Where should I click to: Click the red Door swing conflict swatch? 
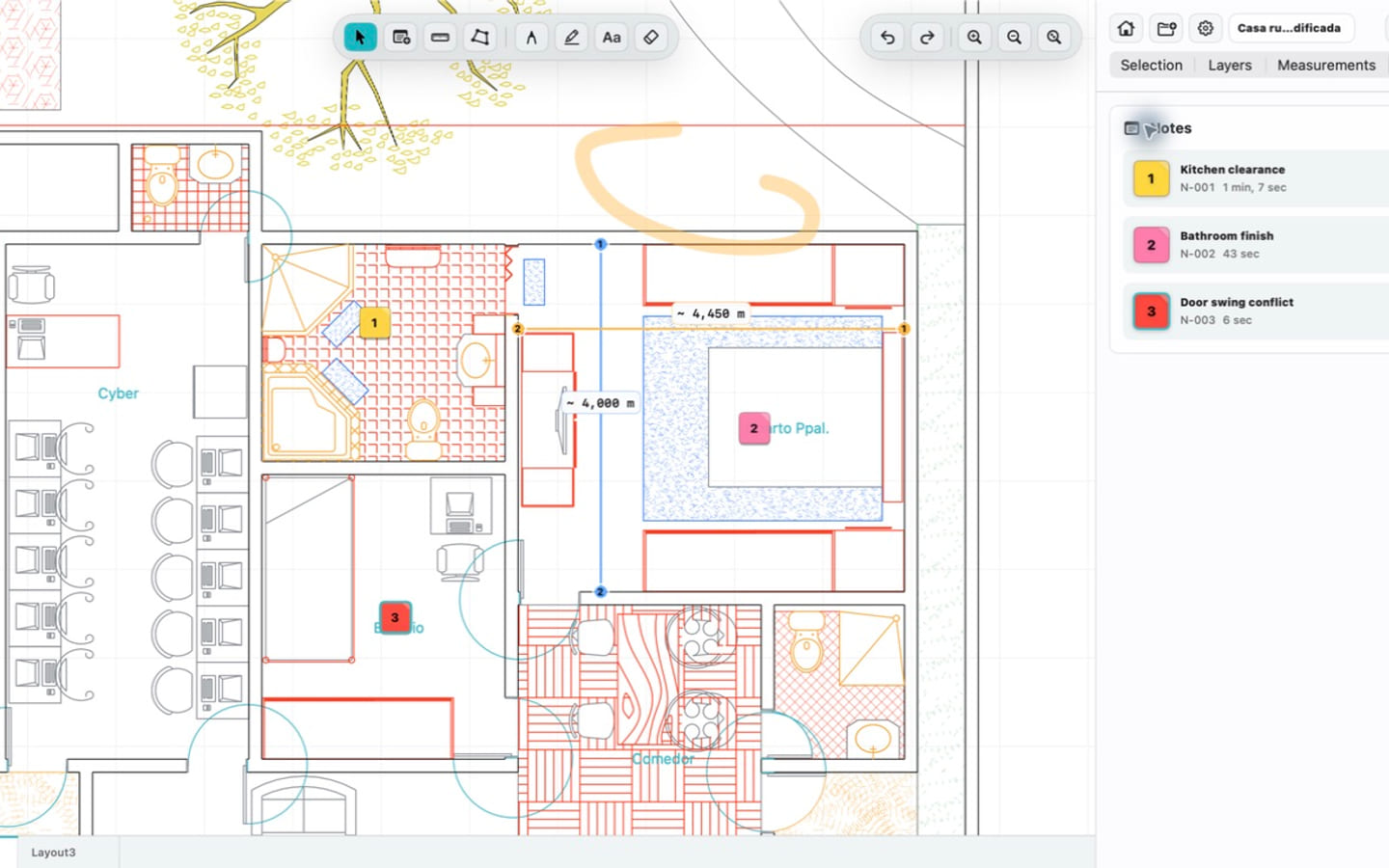1151,312
